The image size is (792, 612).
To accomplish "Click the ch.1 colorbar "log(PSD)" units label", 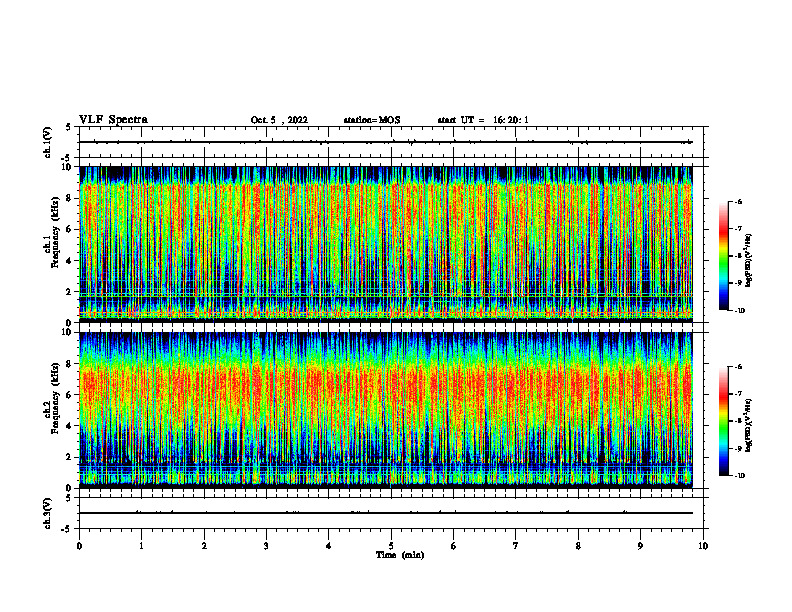I will tap(749, 261).
